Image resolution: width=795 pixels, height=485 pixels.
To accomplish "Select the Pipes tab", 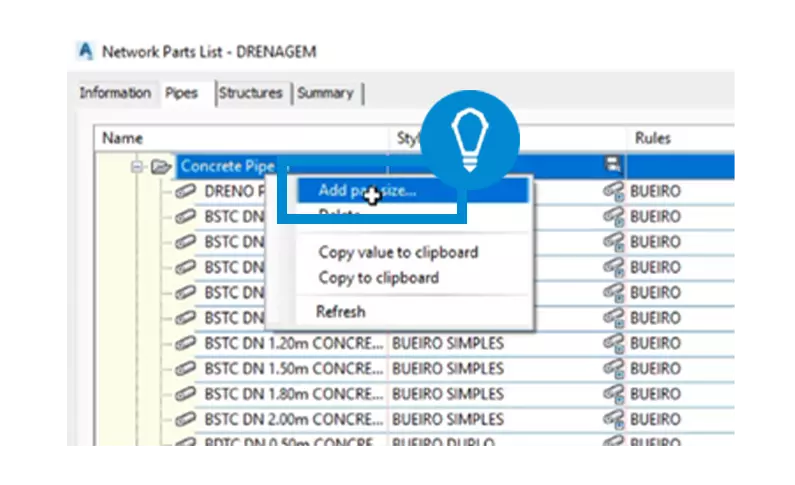I will [181, 93].
